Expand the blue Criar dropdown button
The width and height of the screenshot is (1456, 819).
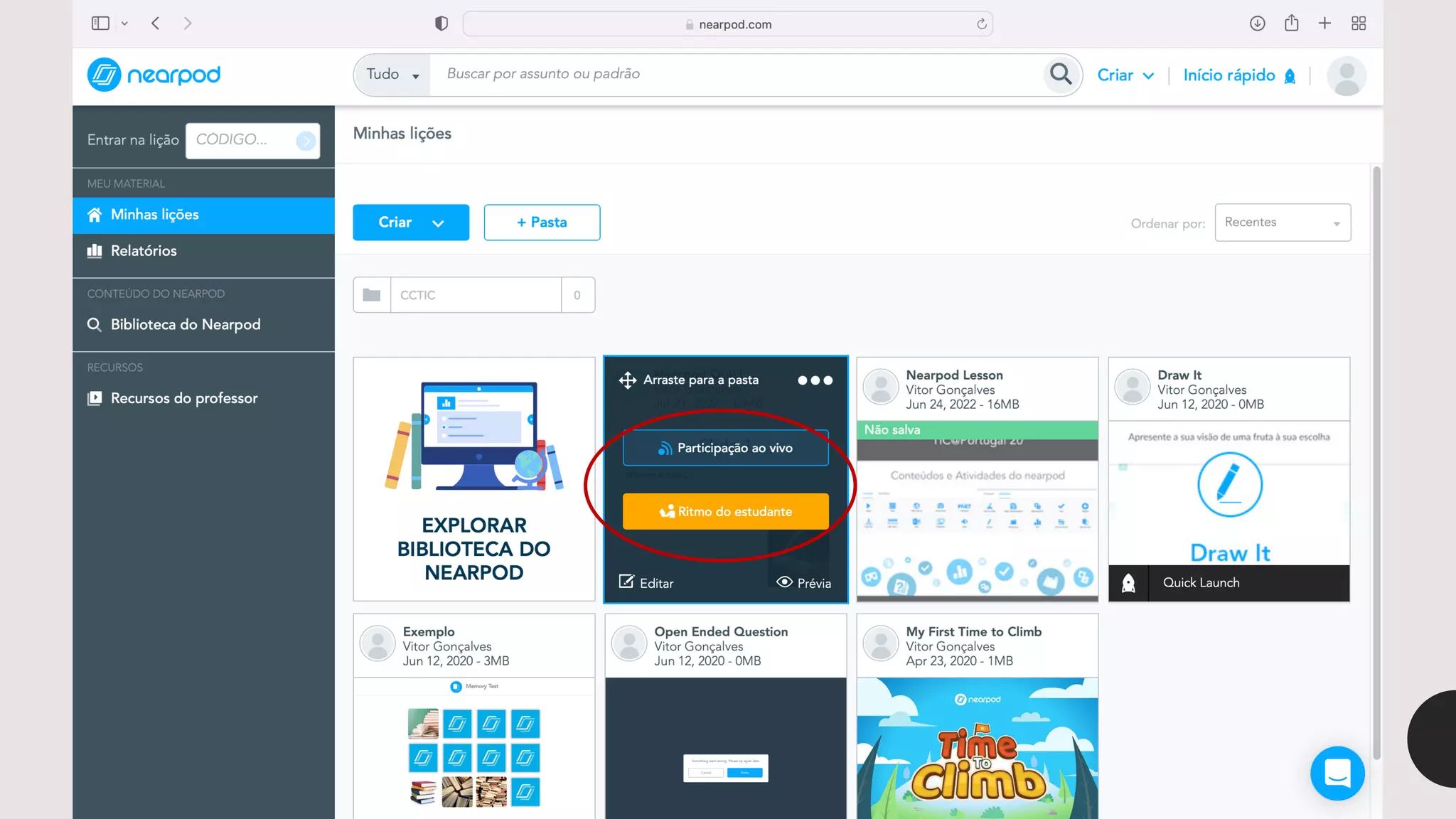click(411, 223)
